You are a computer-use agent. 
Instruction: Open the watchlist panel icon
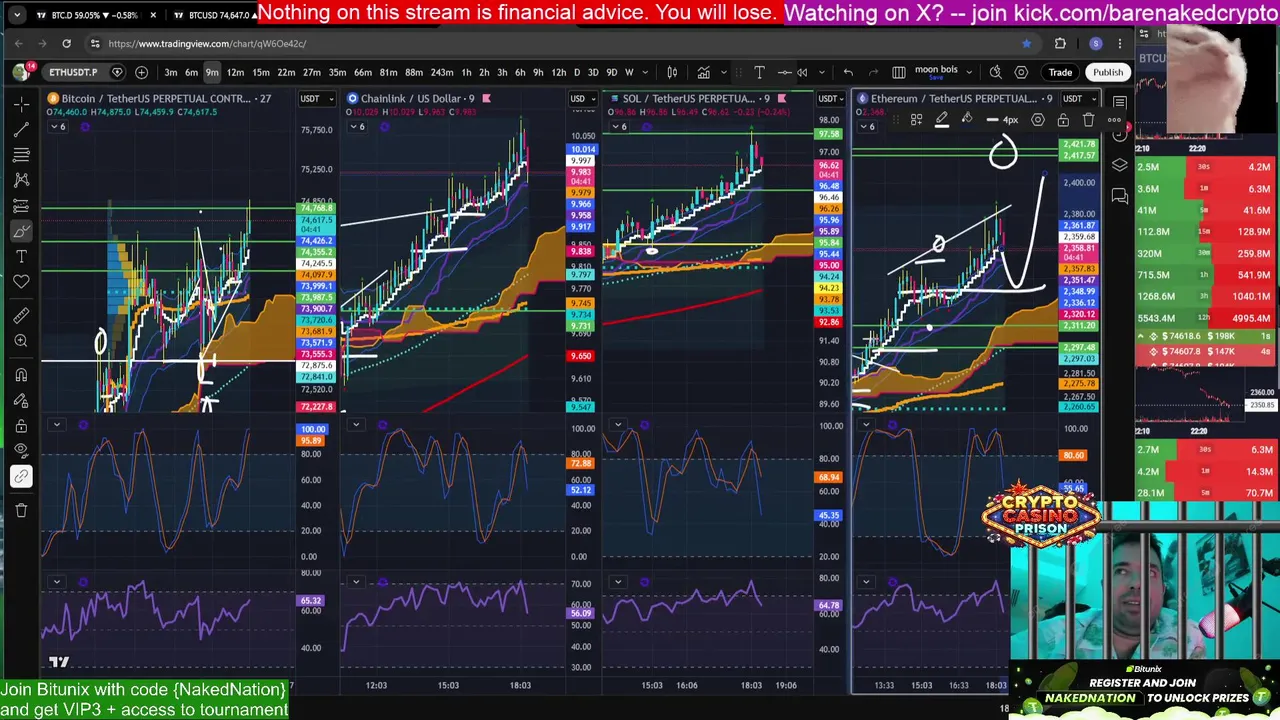coord(1120,103)
